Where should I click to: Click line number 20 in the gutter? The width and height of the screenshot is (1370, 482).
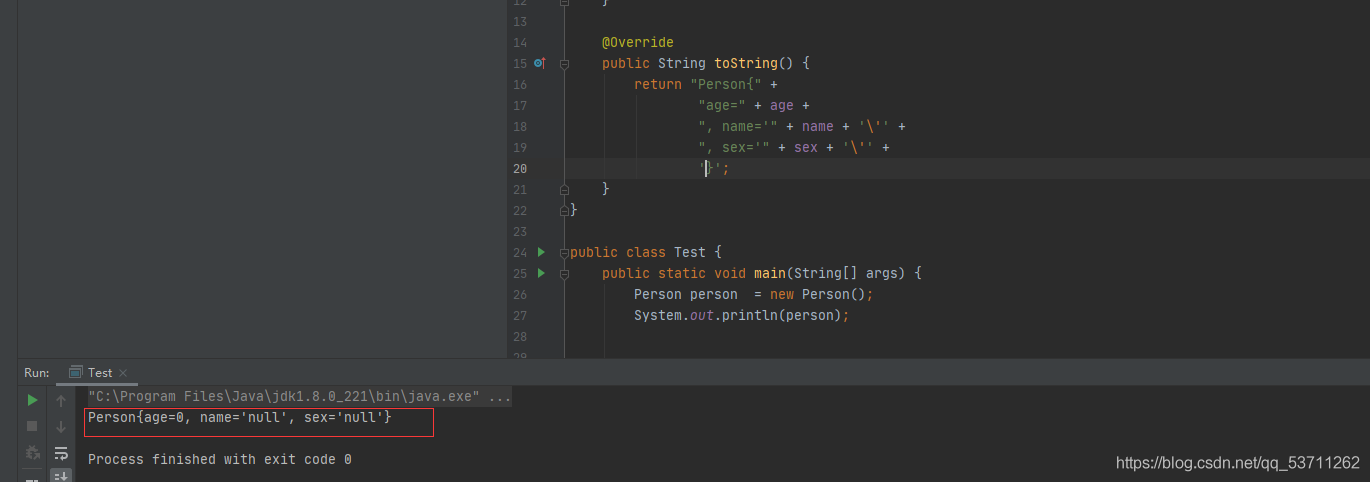coord(520,168)
